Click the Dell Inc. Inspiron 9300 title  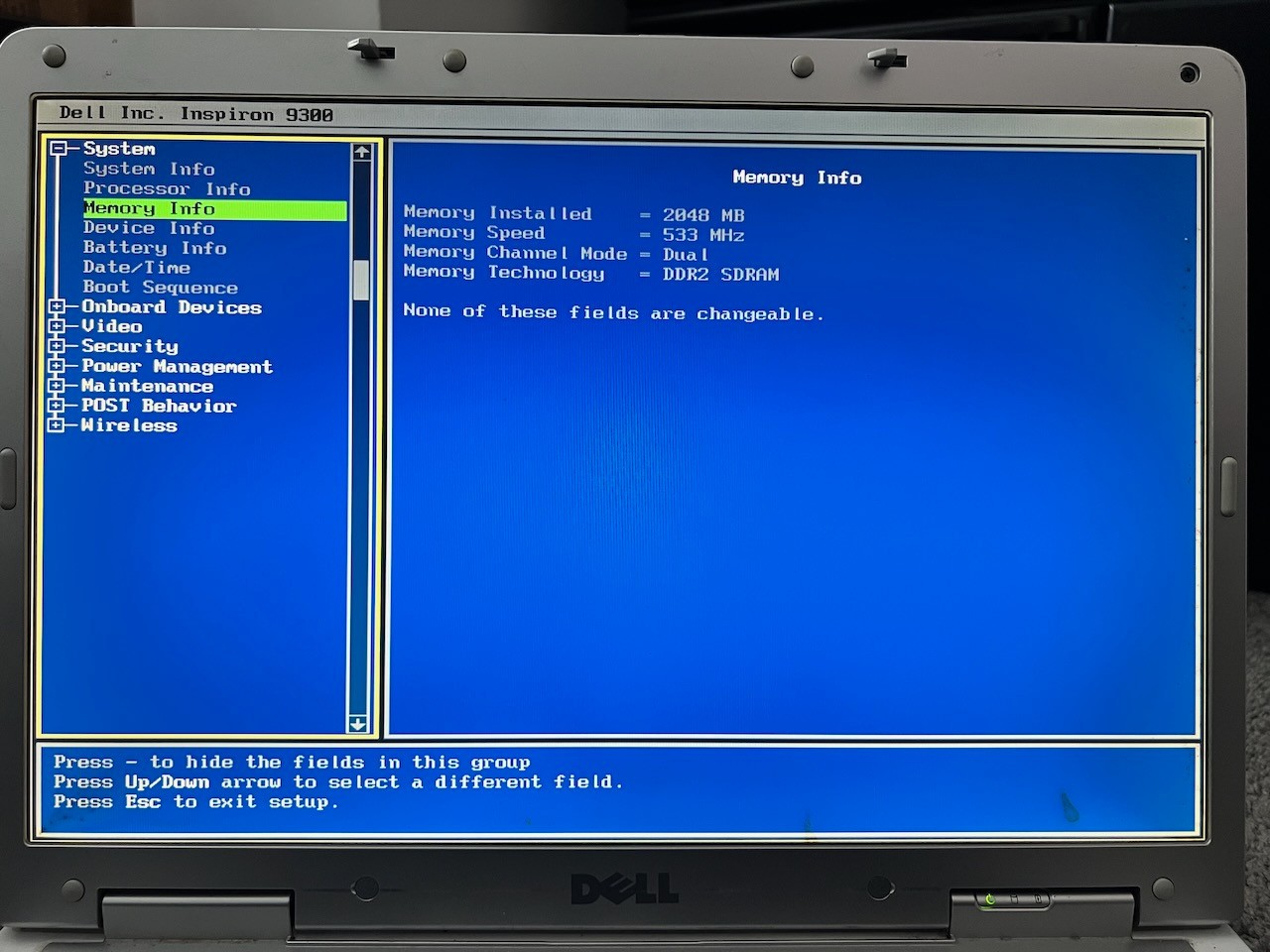[196, 113]
